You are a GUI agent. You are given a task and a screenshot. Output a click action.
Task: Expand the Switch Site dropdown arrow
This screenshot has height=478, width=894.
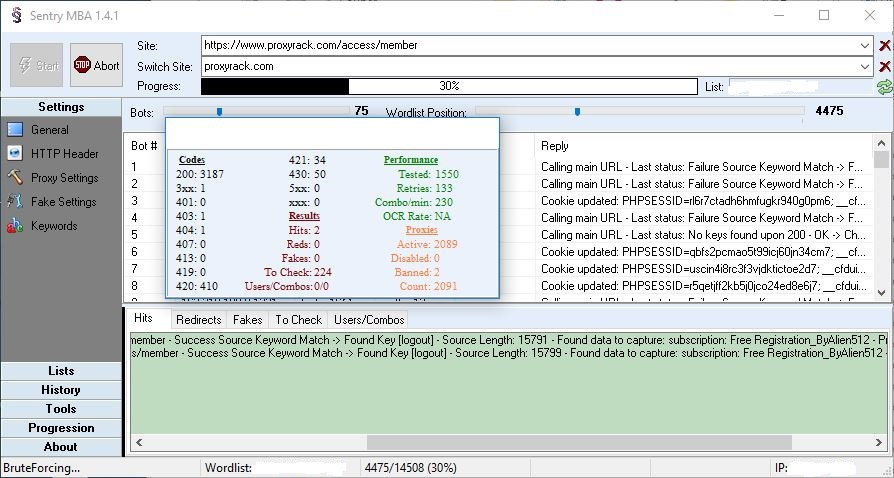coord(864,67)
